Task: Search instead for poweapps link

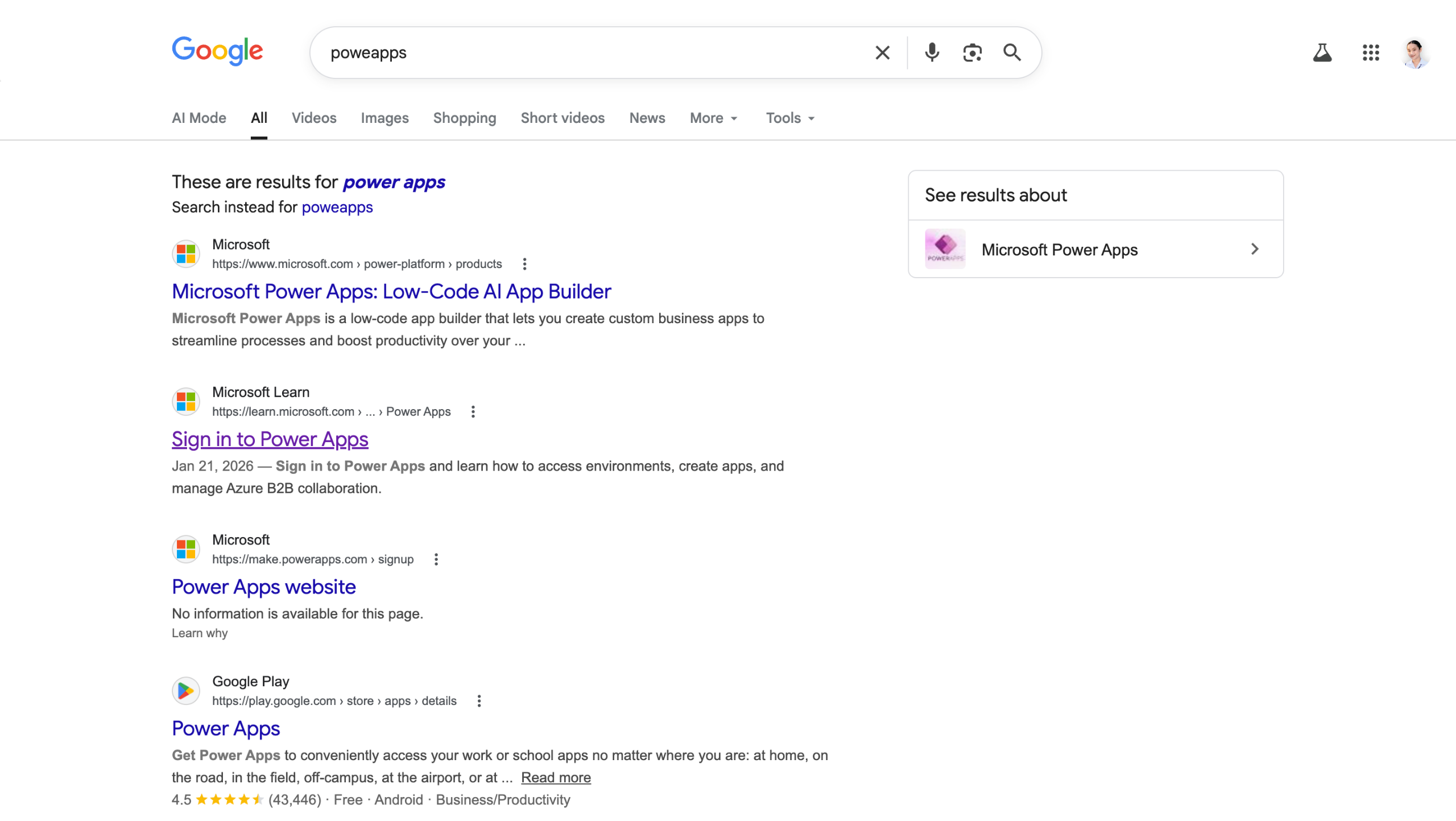Action: [337, 207]
